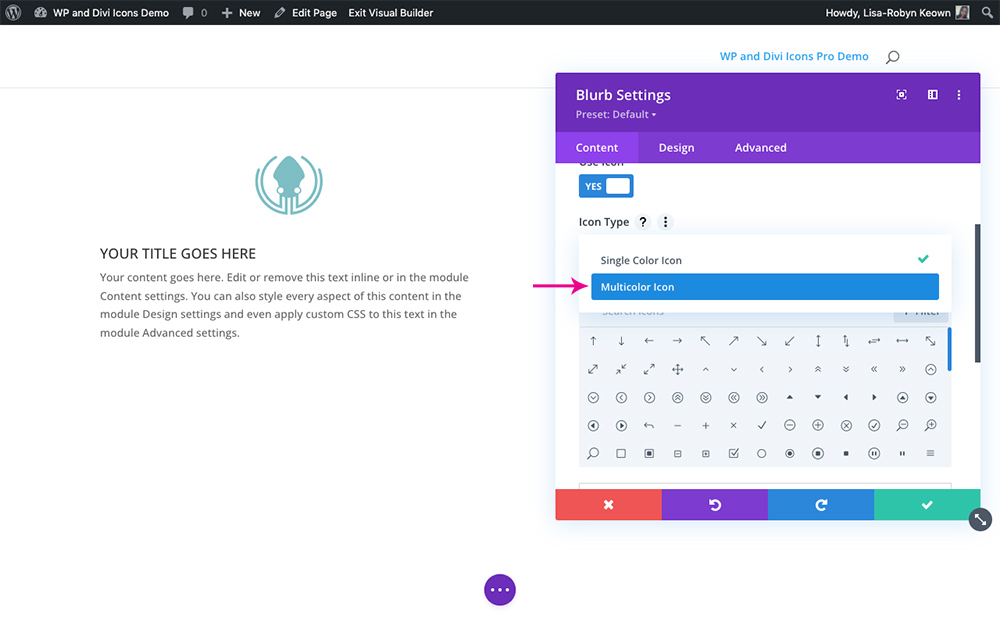This screenshot has width=1000, height=625.
Task: Click the red discard changes X button
Action: tap(608, 504)
